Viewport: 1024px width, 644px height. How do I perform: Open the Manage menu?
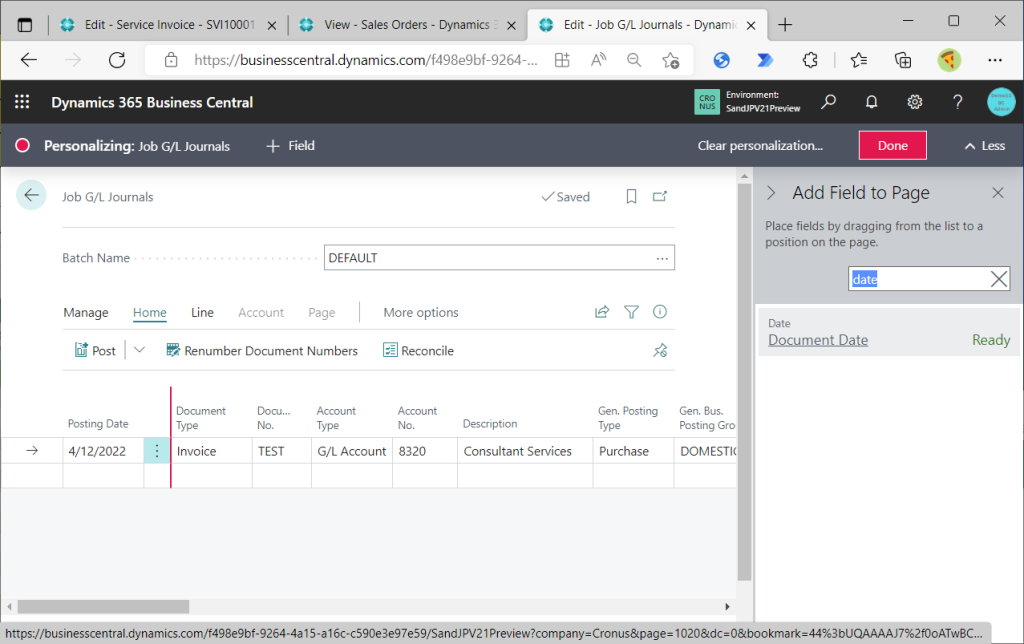[86, 312]
